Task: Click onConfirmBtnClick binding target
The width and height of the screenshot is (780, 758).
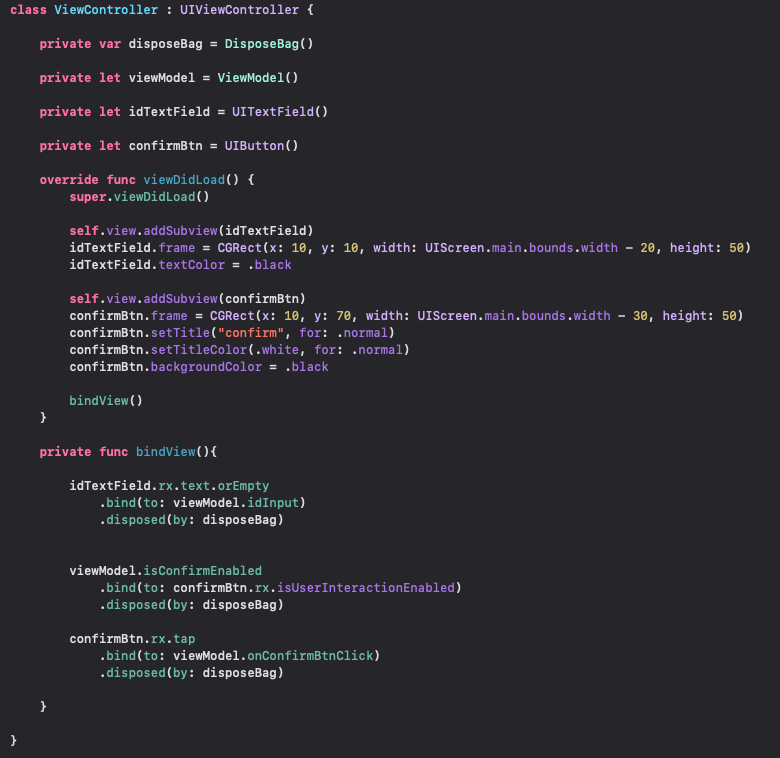Action: click(310, 656)
